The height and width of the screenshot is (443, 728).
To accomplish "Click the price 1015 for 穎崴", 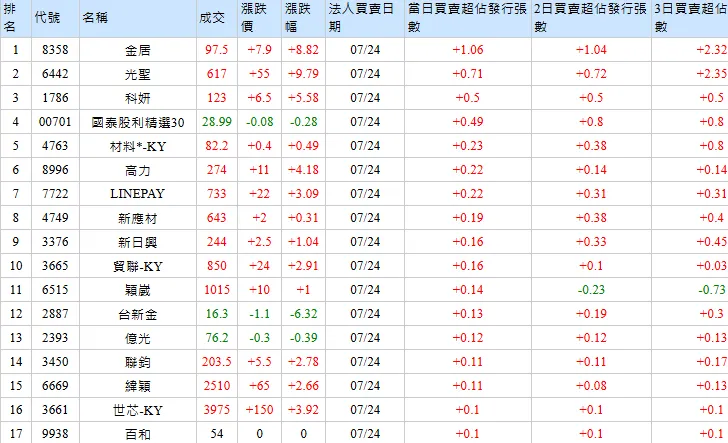I will pyautogui.click(x=217, y=290).
